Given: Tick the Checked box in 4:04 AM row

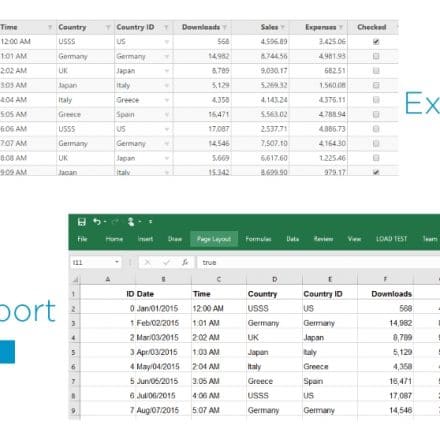Looking at the screenshot, I should tap(376, 100).
